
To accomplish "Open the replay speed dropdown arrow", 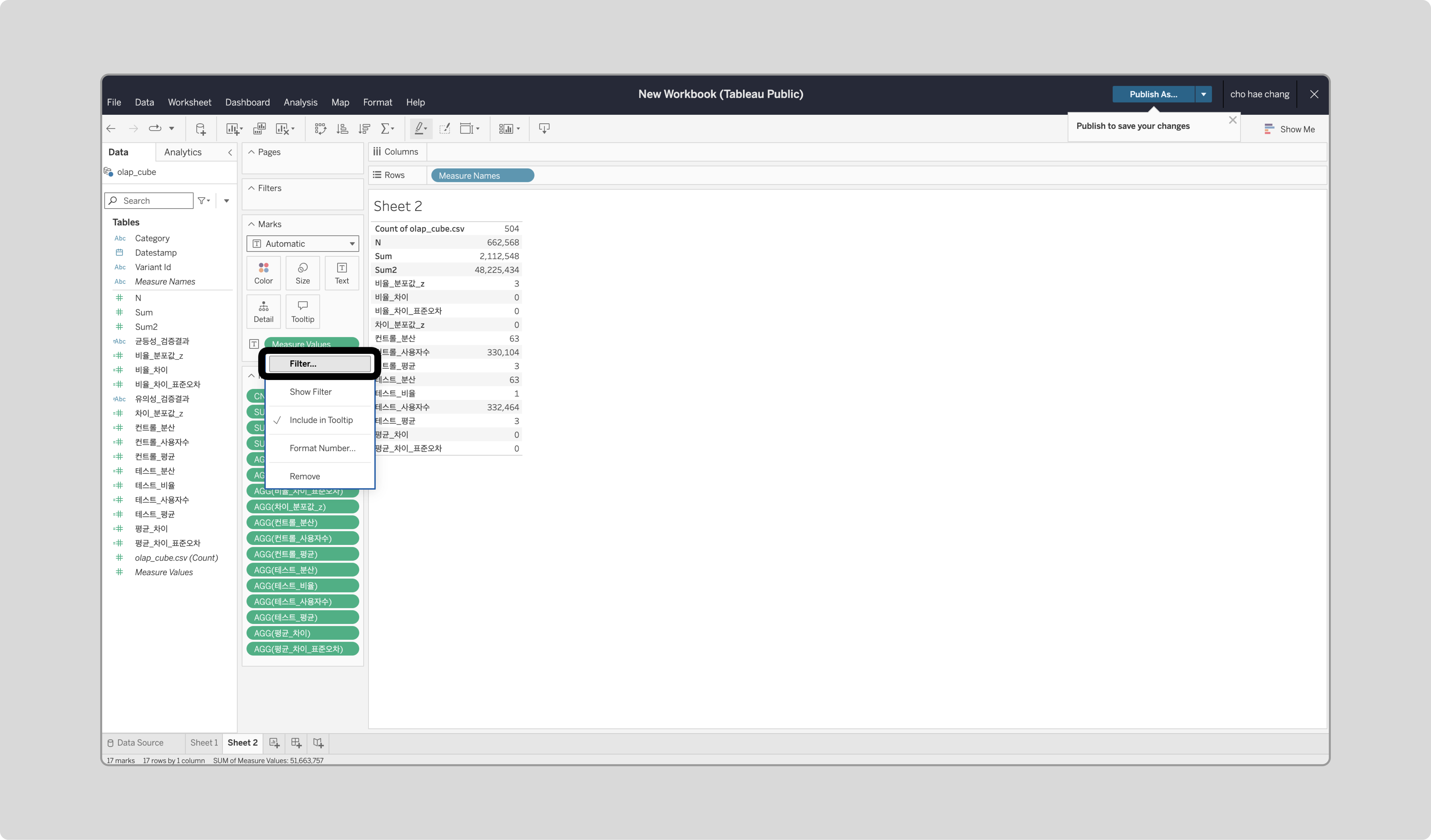I will [171, 129].
